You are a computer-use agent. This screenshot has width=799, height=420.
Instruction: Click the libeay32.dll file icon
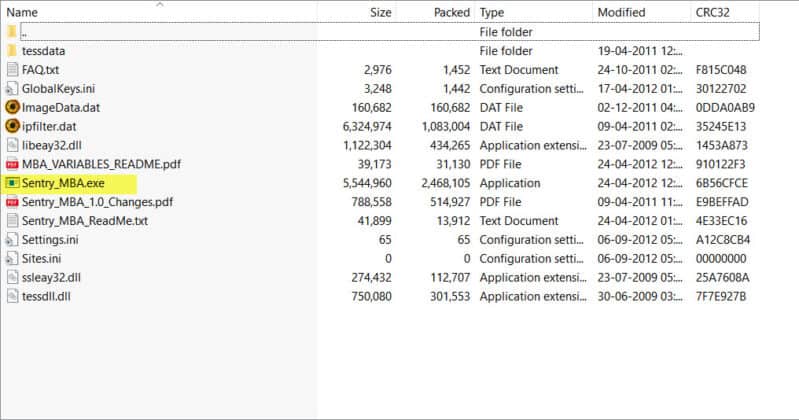[x=12, y=145]
